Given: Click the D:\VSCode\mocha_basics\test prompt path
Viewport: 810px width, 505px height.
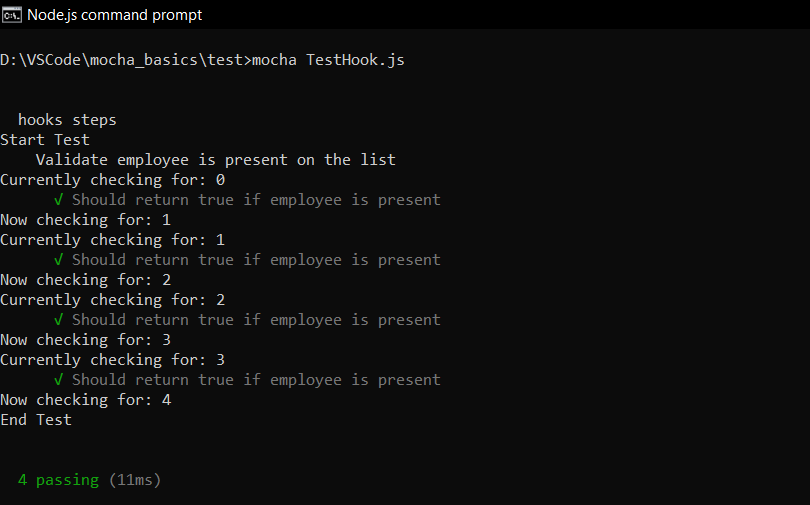Looking at the screenshot, I should tap(121, 60).
